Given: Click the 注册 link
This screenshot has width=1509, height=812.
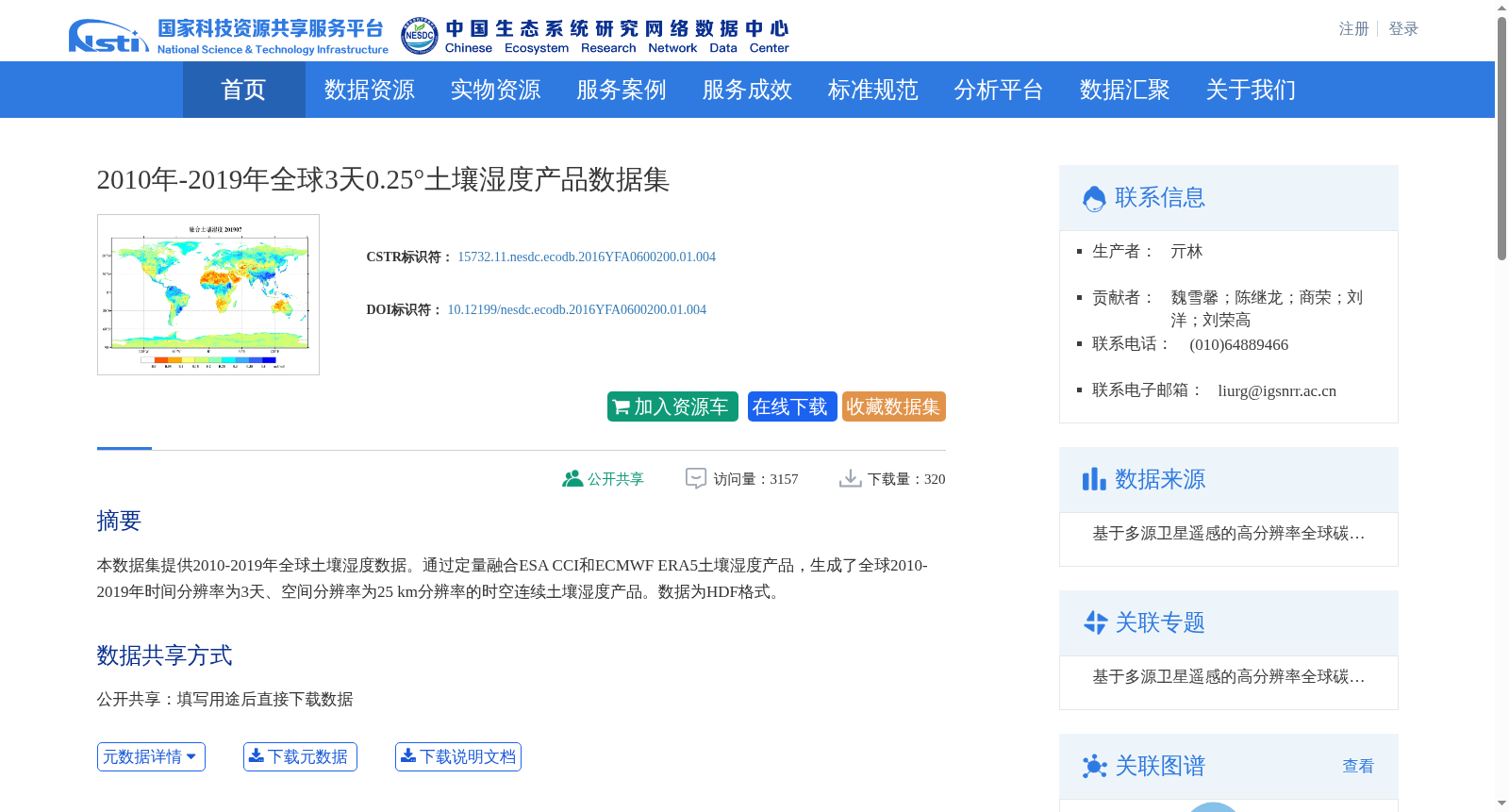Looking at the screenshot, I should coord(1353,29).
